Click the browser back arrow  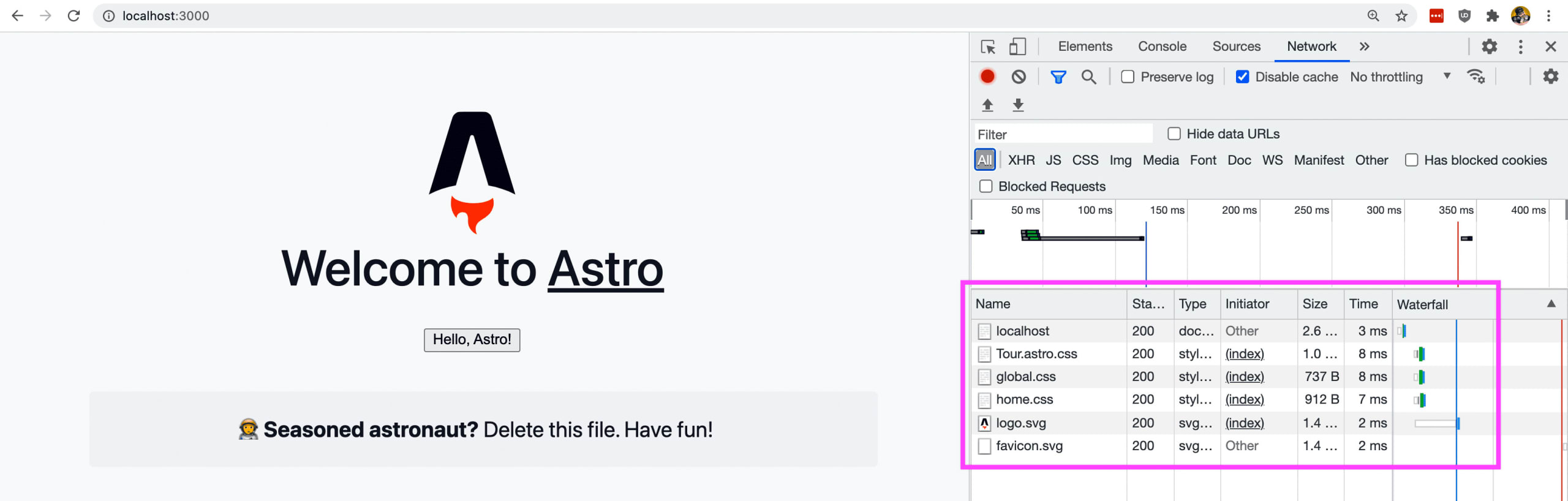point(17,16)
